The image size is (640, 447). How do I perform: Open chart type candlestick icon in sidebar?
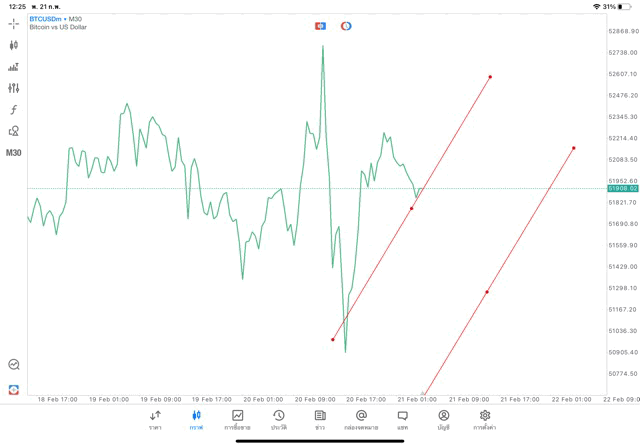[x=14, y=45]
